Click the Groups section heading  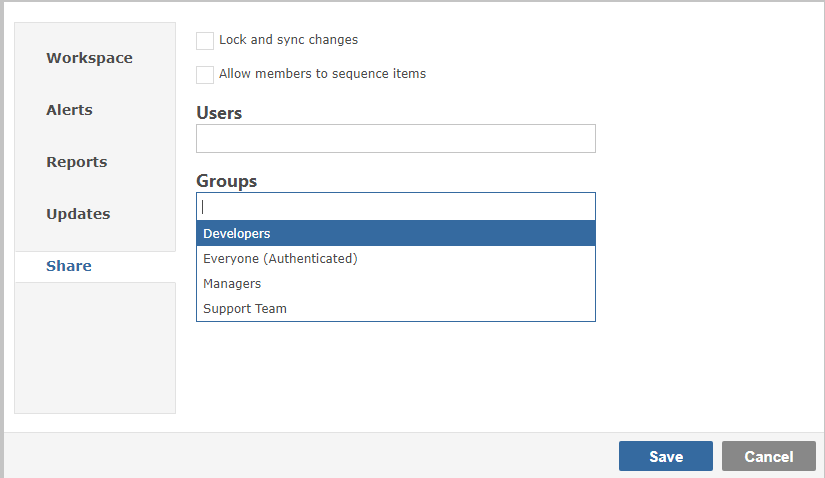[x=227, y=181]
